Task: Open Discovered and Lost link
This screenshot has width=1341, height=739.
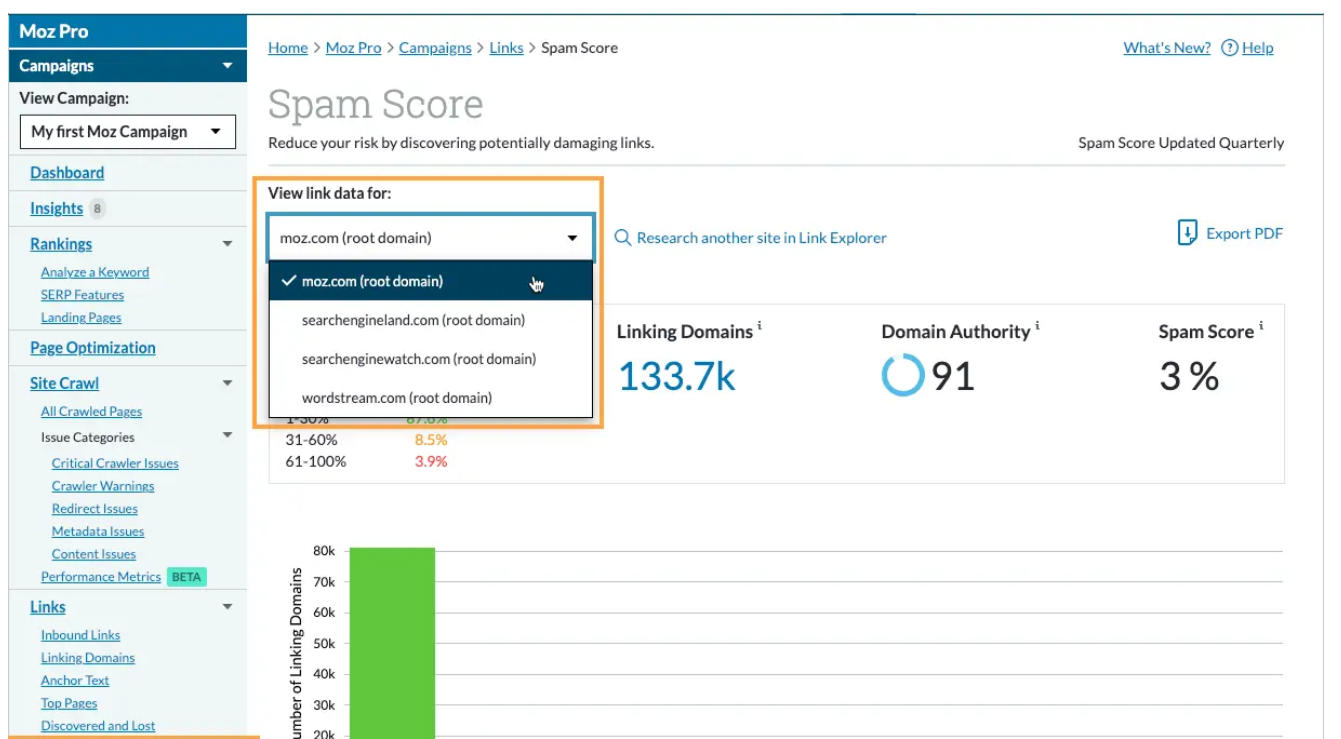Action: (98, 726)
